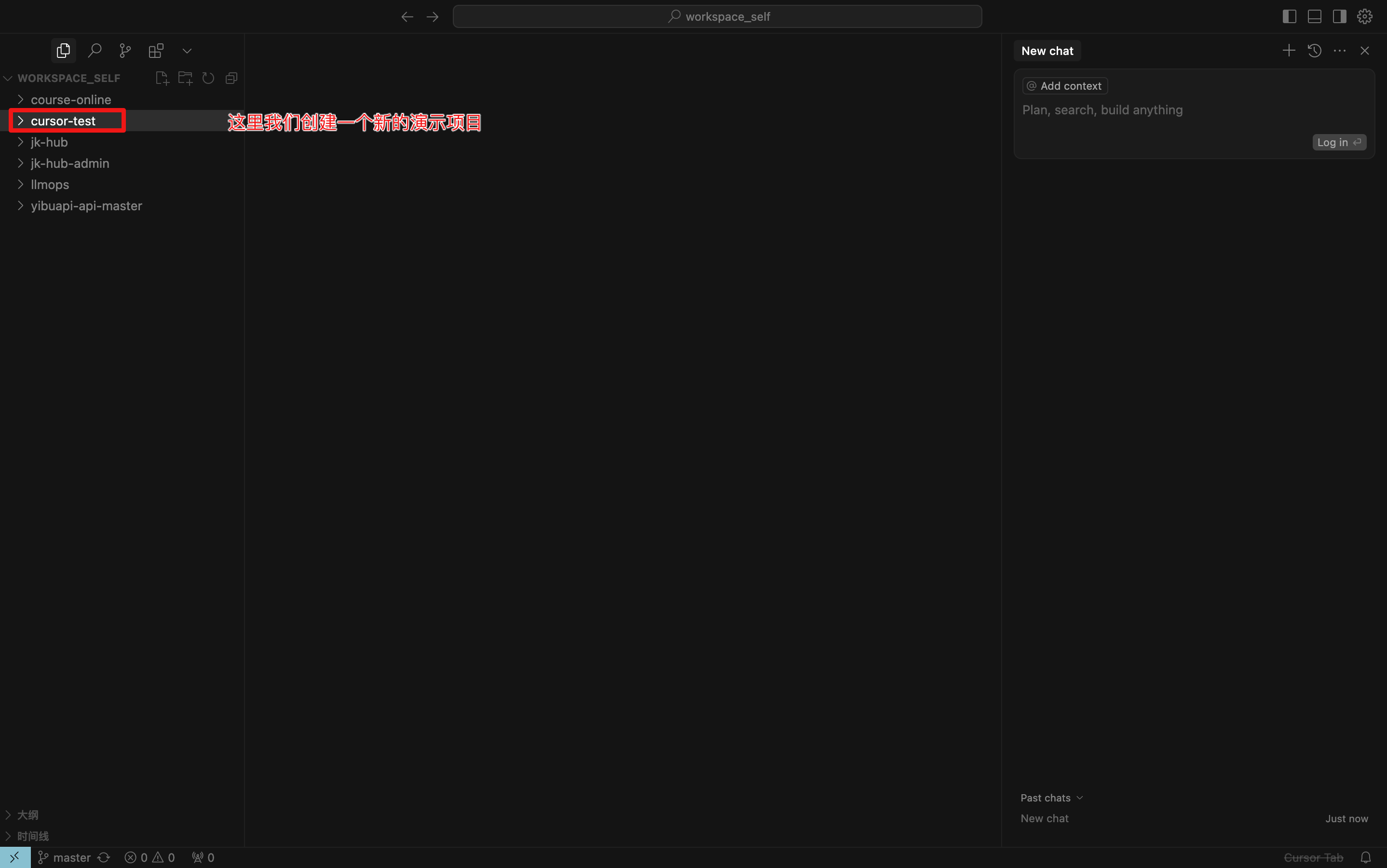Open the Search view icon
Viewport: 1387px width, 868px height.
point(95,51)
